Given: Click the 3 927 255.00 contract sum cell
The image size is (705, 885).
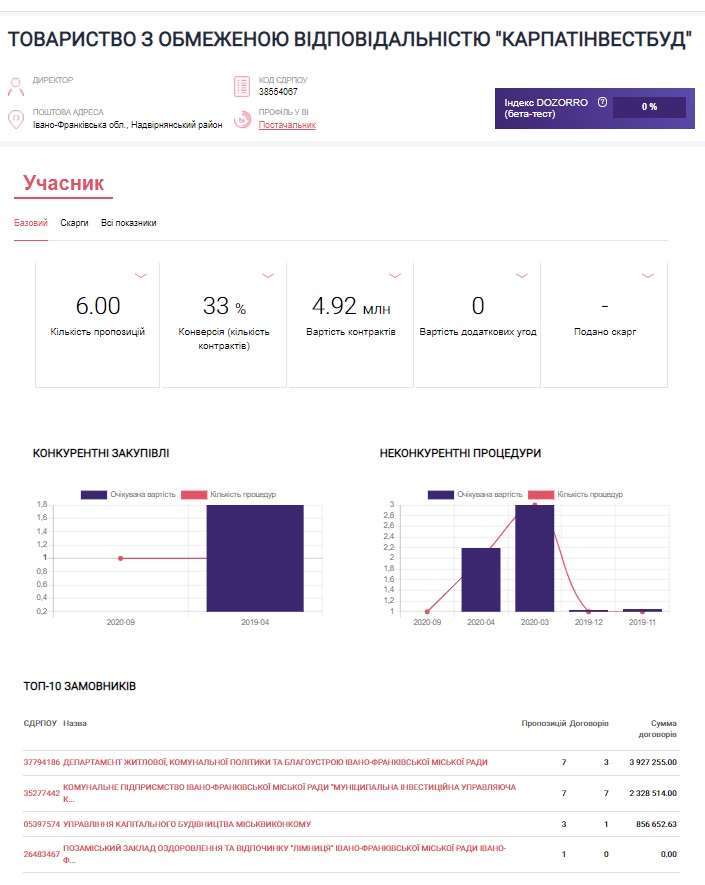Looking at the screenshot, I should coord(653,762).
